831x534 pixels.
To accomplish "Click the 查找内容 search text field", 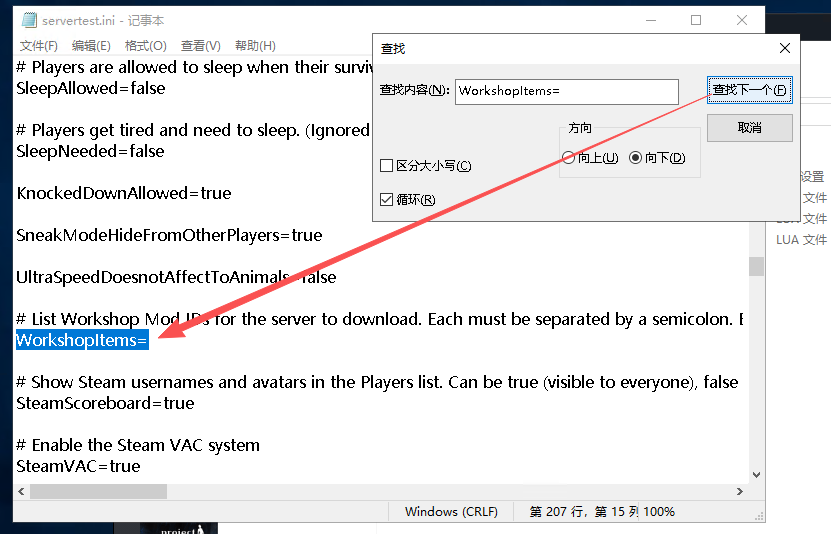I will point(566,91).
